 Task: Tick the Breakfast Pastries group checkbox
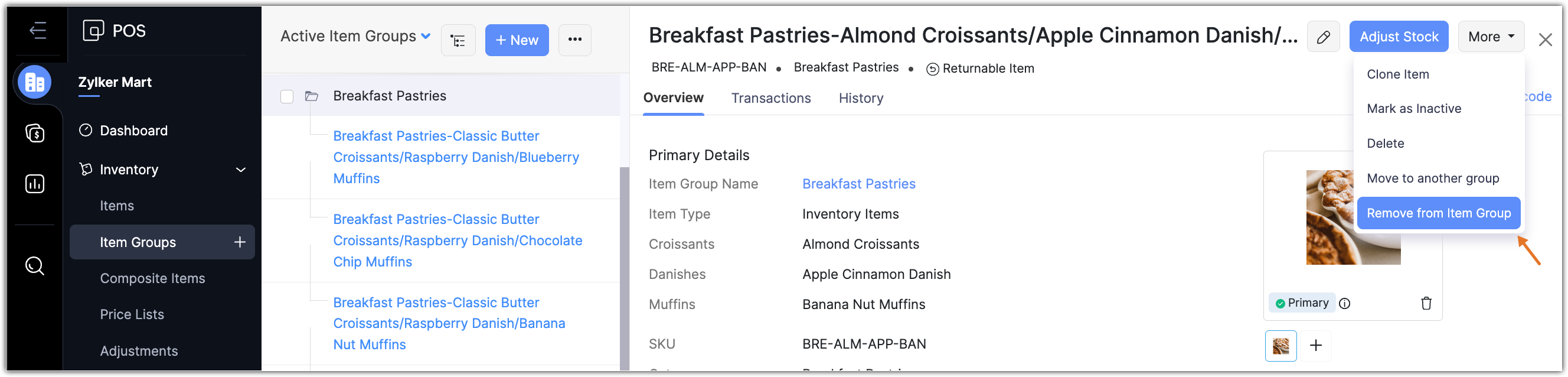(x=288, y=97)
